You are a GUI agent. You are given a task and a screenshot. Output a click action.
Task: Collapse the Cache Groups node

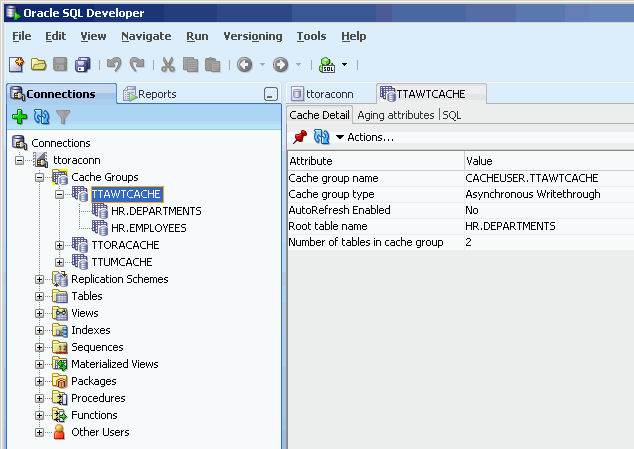[39, 177]
